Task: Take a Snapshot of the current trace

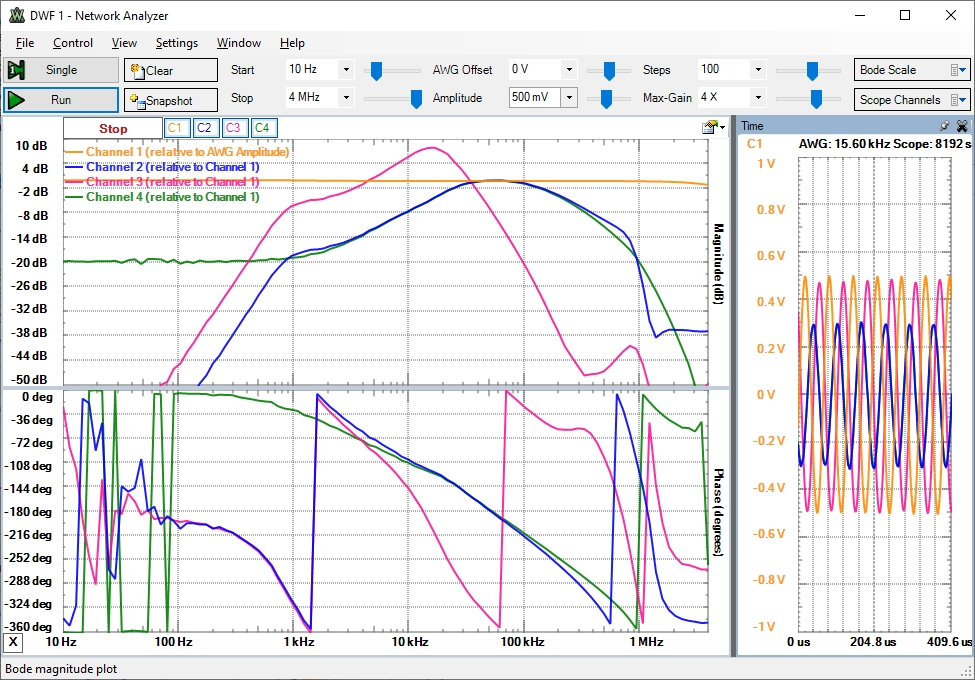Action: (x=170, y=100)
